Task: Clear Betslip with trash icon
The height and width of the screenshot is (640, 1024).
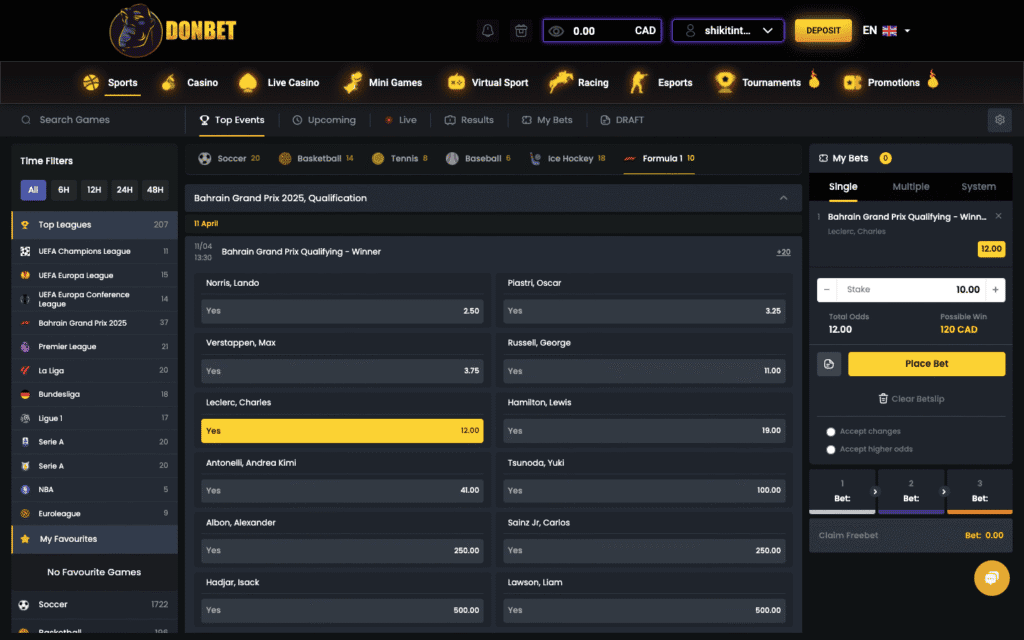Action: pyautogui.click(x=911, y=399)
